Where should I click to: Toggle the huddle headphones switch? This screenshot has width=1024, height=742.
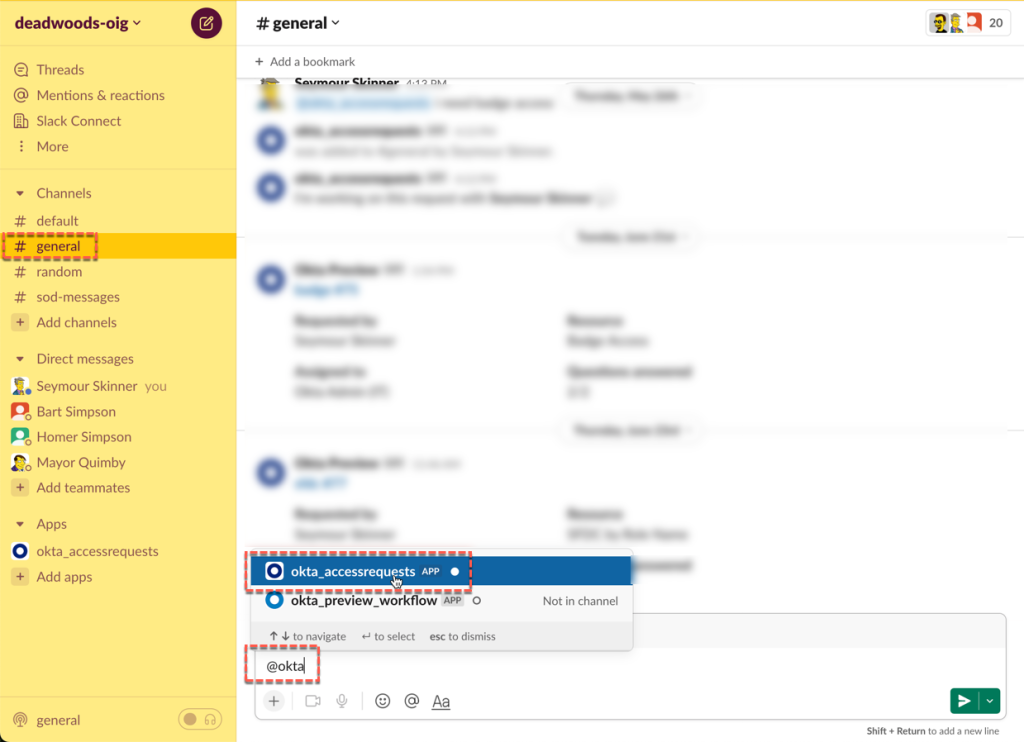tap(200, 719)
